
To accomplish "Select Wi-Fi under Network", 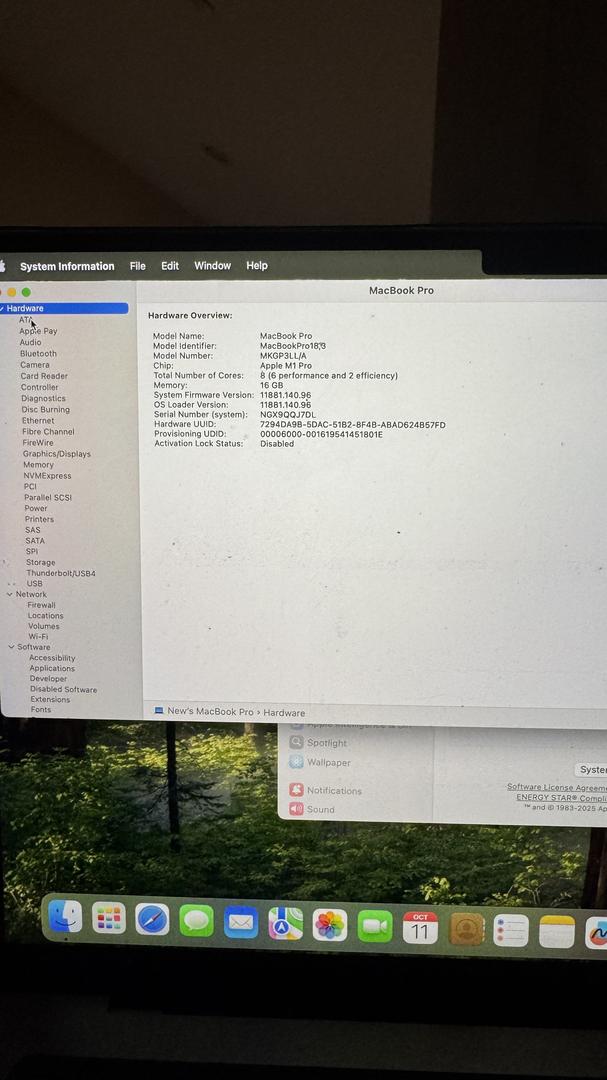I will pos(38,637).
